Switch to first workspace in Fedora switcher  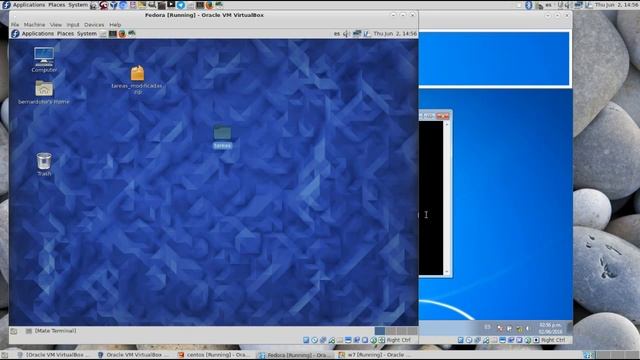pos(380,331)
